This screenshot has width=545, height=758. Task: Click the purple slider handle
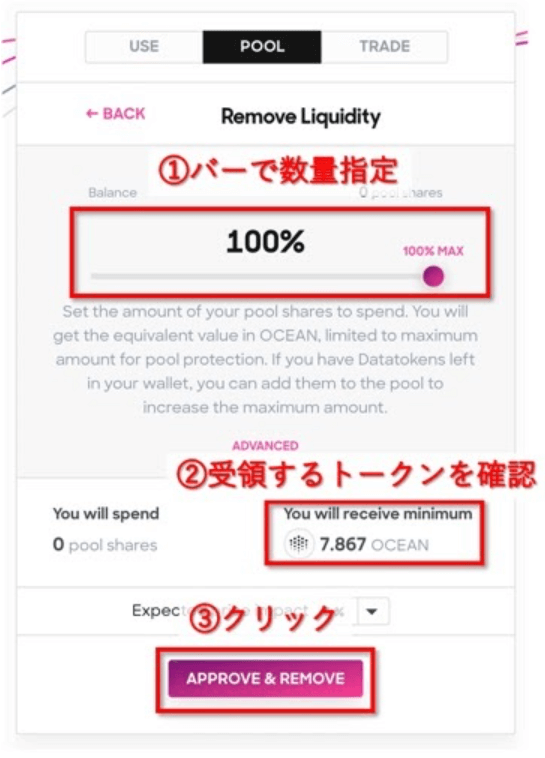click(x=433, y=277)
